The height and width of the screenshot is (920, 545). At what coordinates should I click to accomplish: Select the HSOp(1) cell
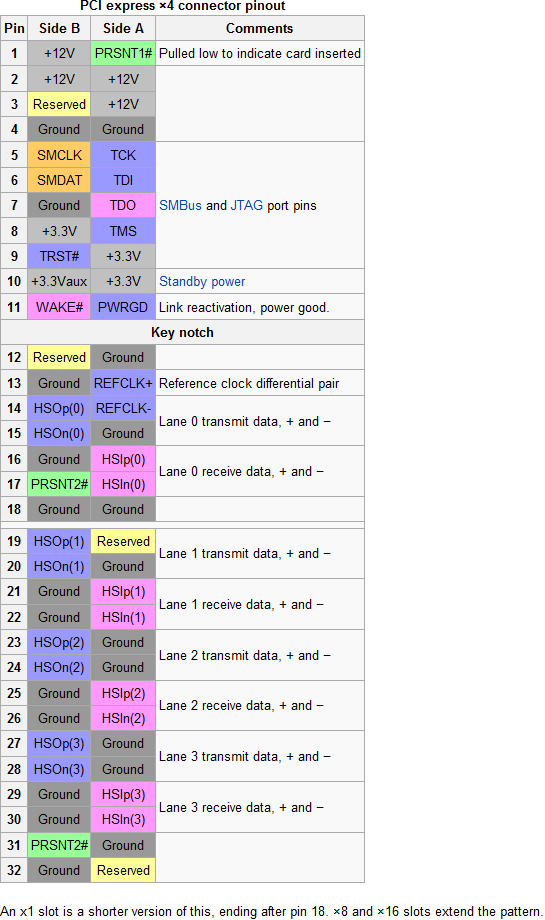(x=59, y=542)
